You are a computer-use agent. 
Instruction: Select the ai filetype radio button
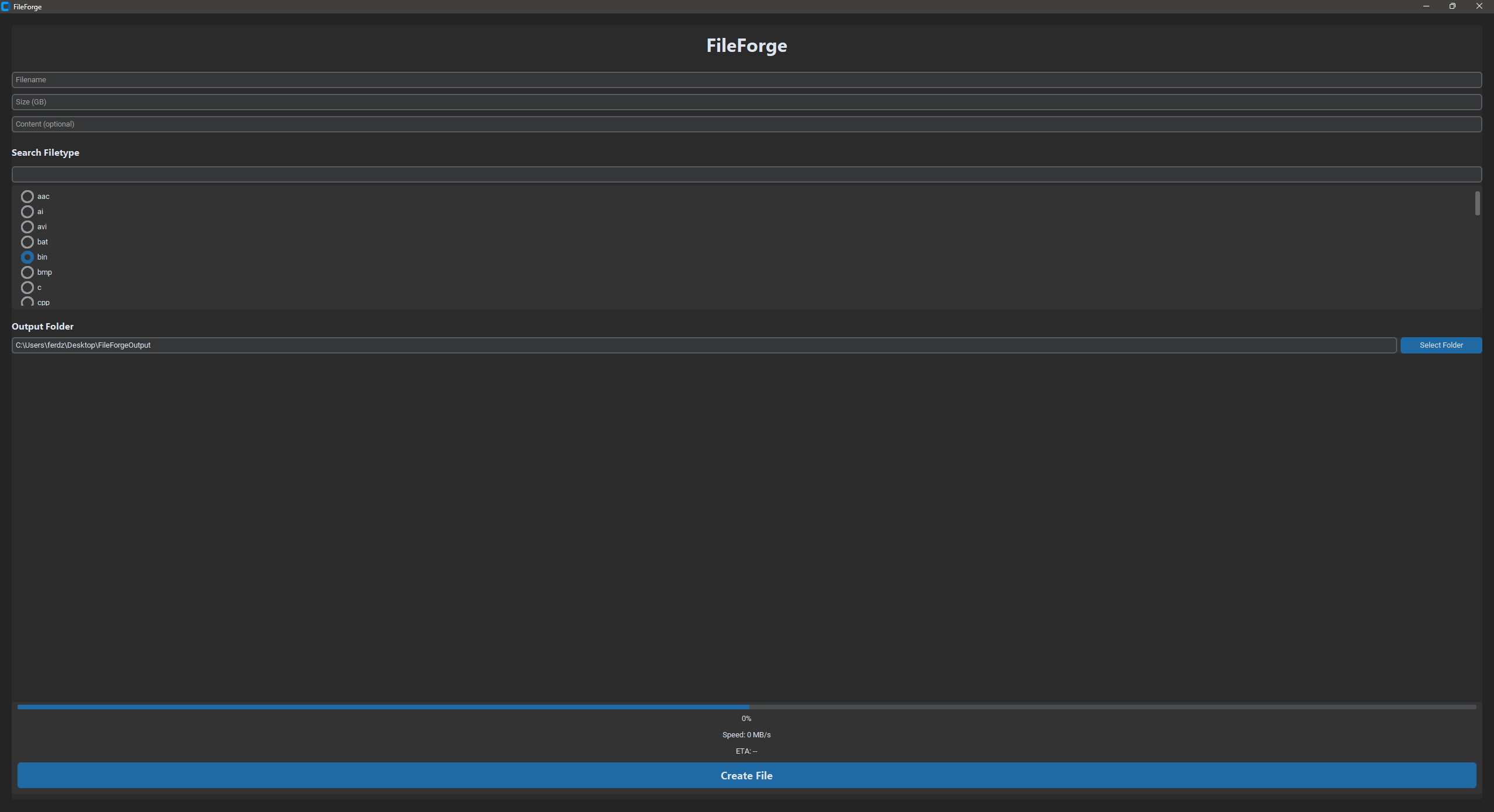[27, 212]
